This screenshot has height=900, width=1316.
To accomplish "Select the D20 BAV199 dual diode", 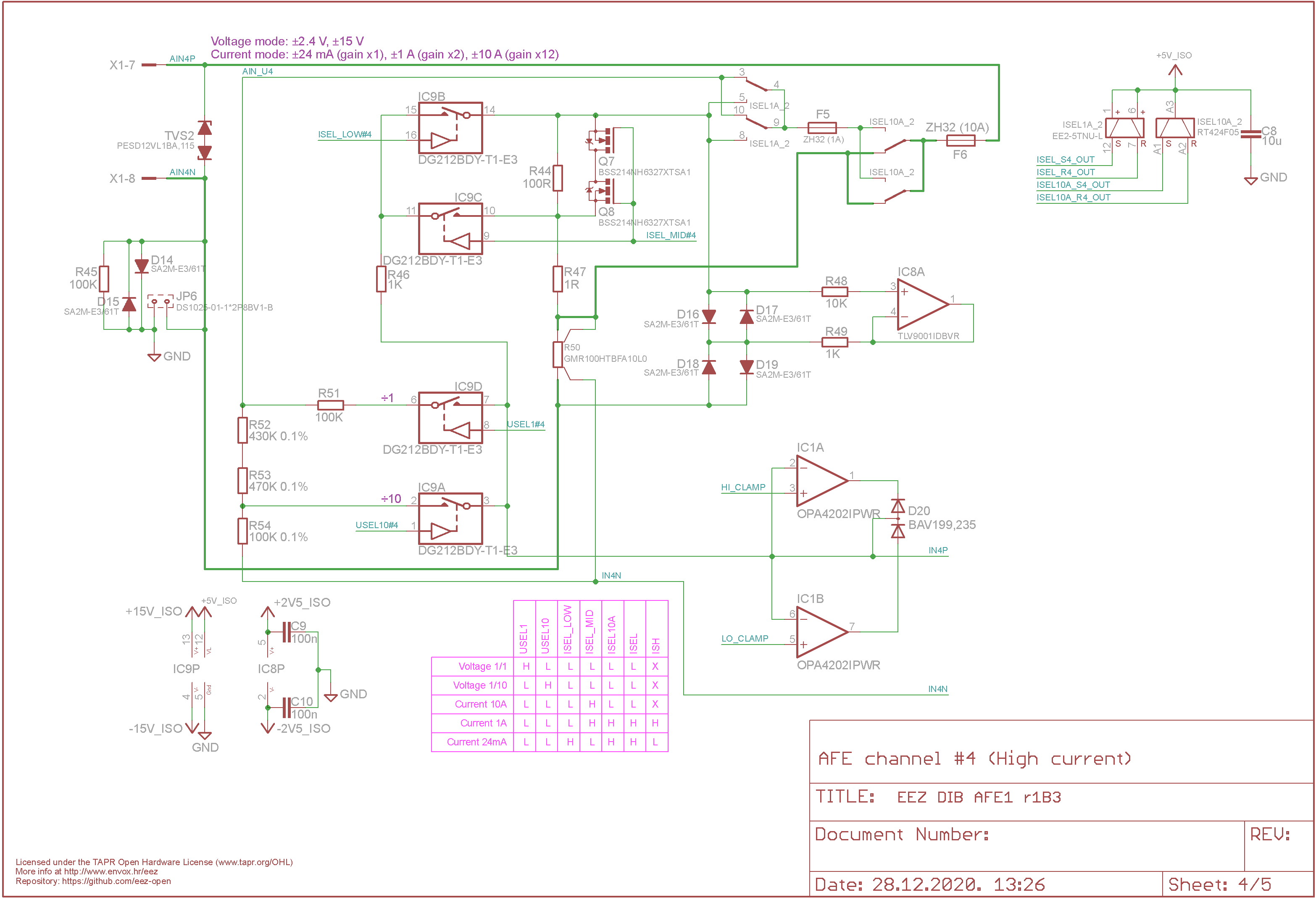I will point(898,519).
